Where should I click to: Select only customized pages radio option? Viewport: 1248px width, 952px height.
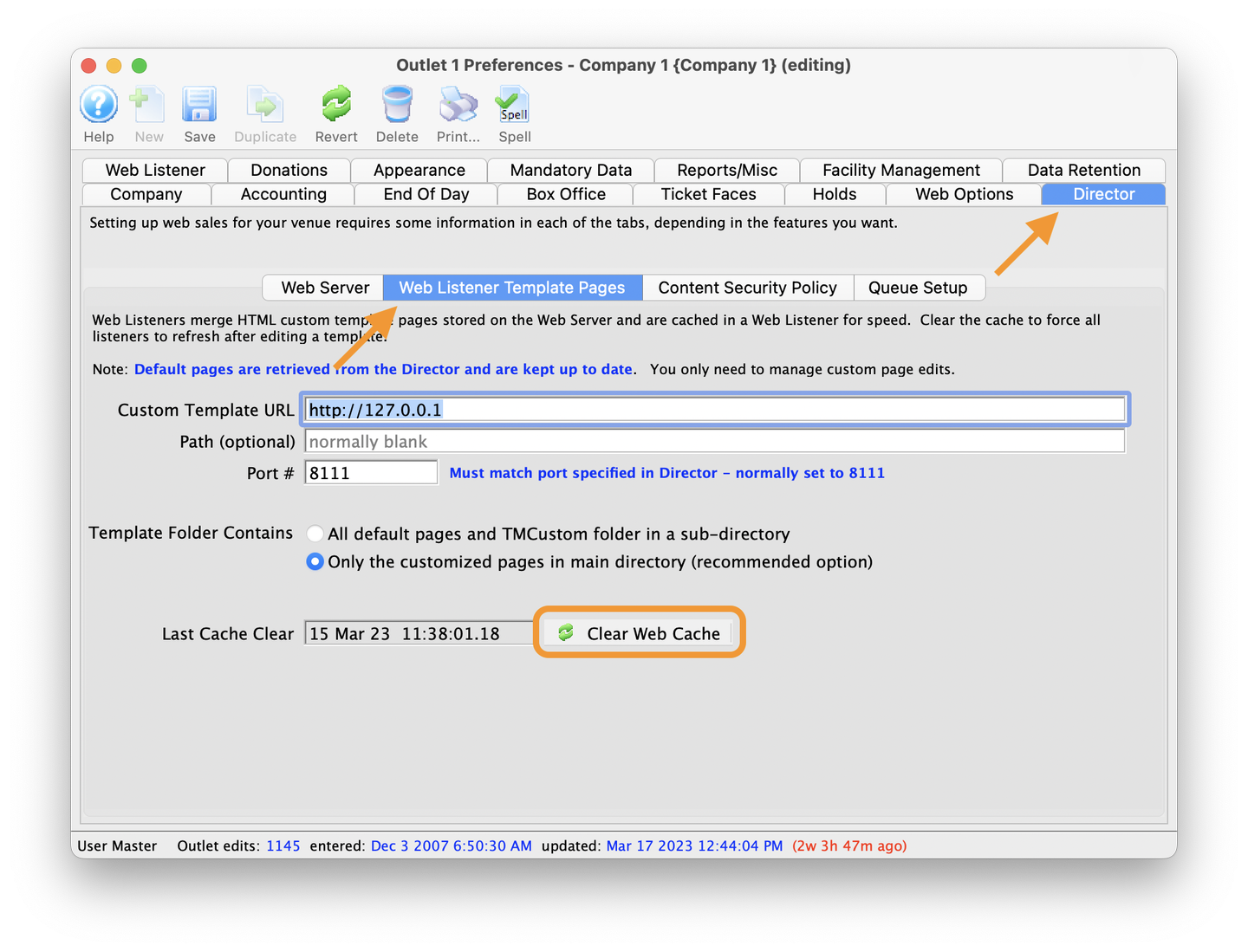pos(315,561)
